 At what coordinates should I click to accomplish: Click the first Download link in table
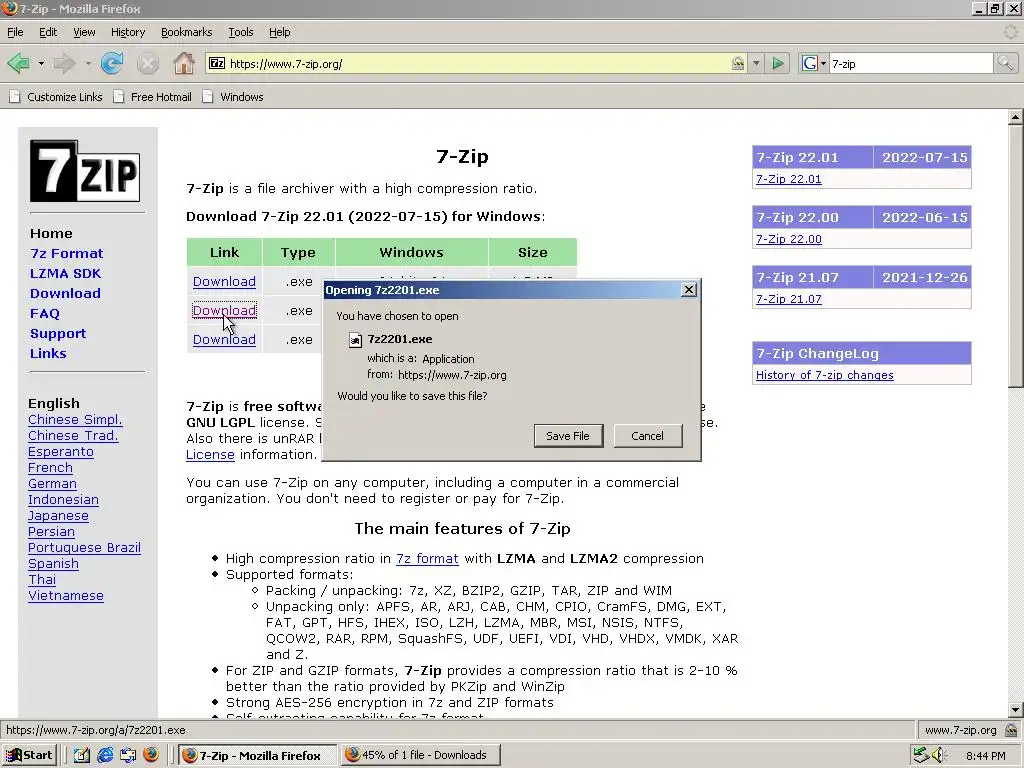(224, 281)
